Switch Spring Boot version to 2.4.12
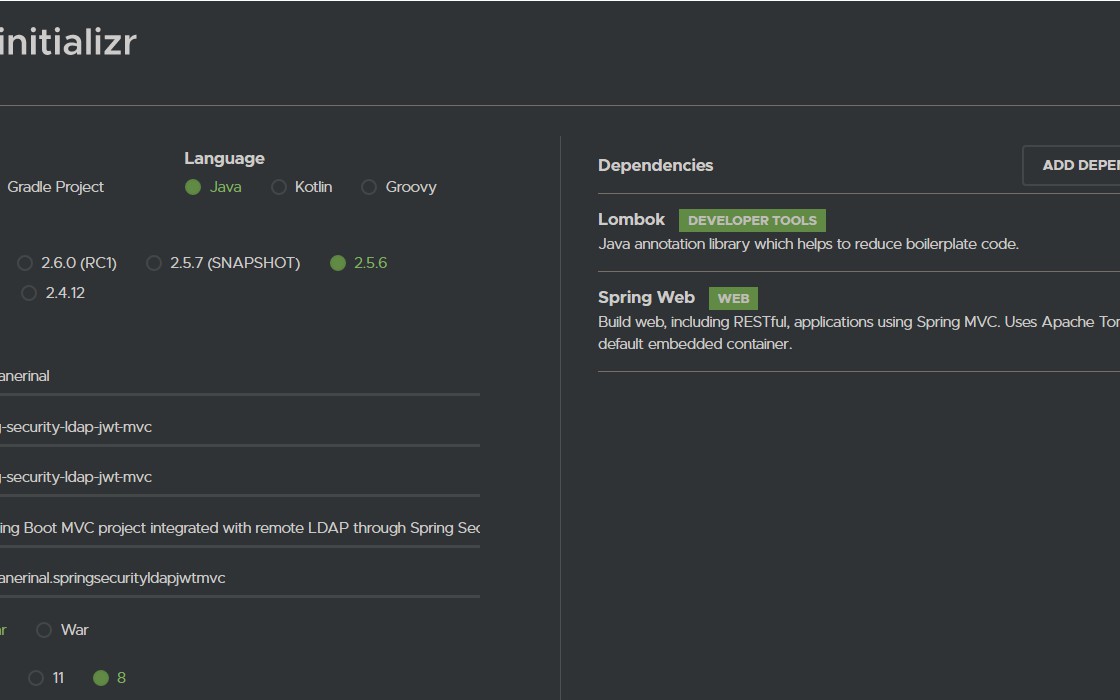 coord(29,293)
